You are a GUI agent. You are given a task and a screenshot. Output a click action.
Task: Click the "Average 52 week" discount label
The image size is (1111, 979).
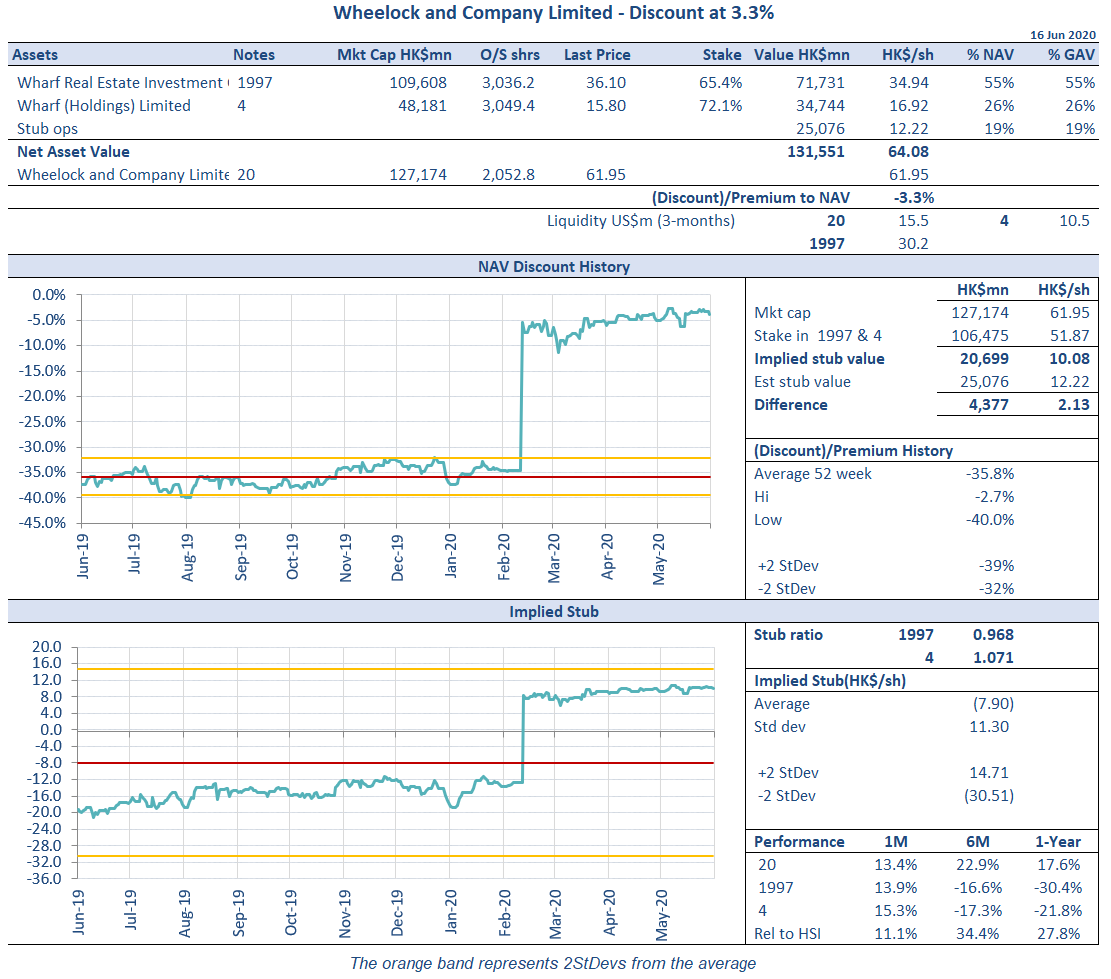click(812, 474)
